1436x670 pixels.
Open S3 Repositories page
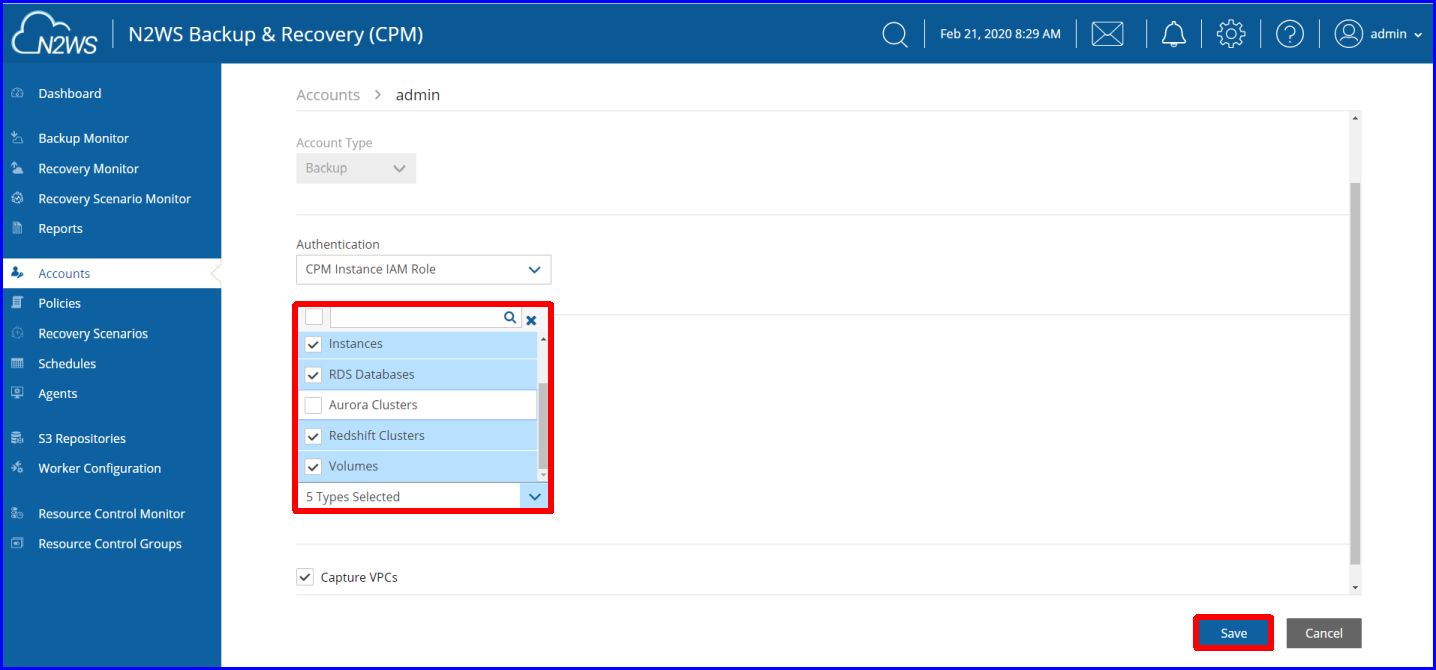point(82,438)
